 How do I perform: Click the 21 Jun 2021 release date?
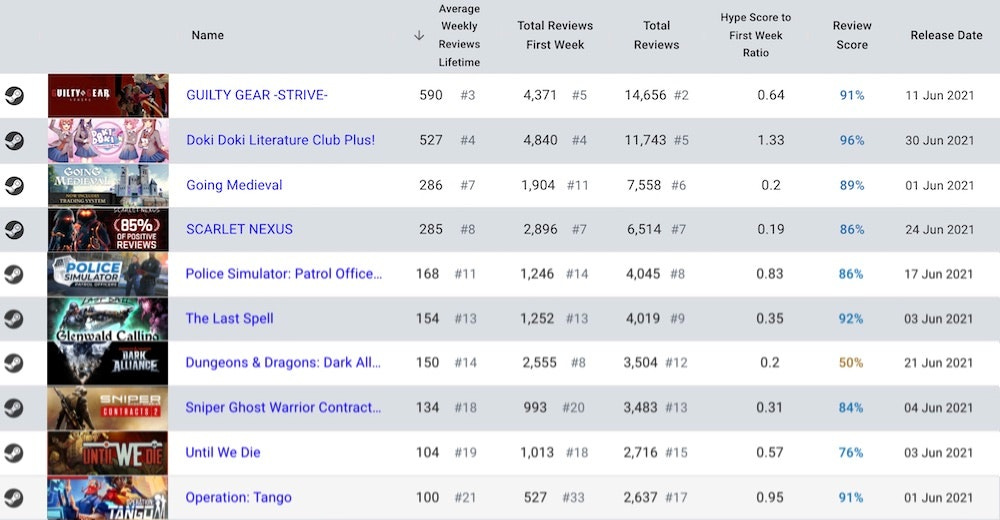[x=938, y=362]
